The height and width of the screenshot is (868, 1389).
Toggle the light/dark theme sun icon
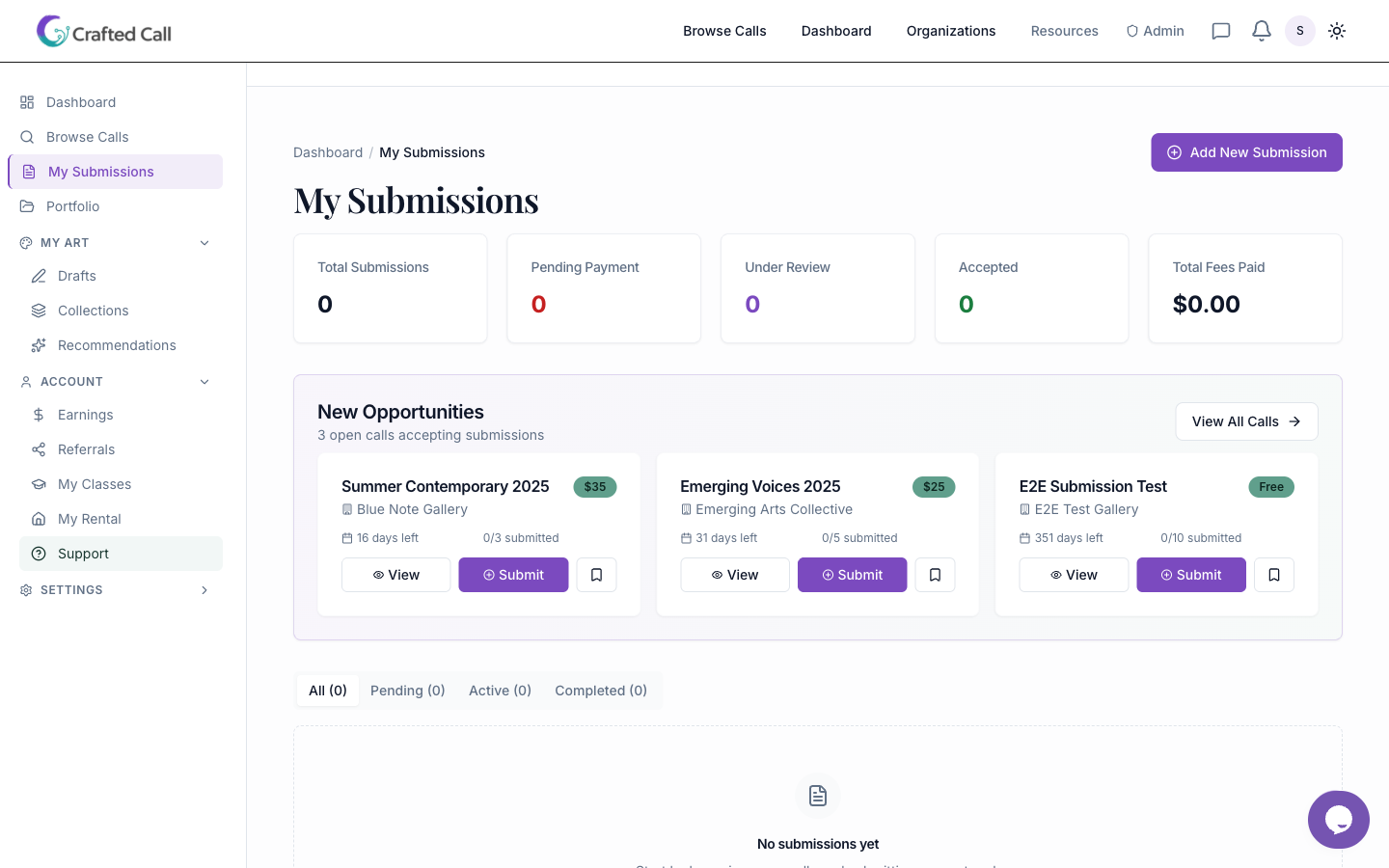pyautogui.click(x=1337, y=31)
